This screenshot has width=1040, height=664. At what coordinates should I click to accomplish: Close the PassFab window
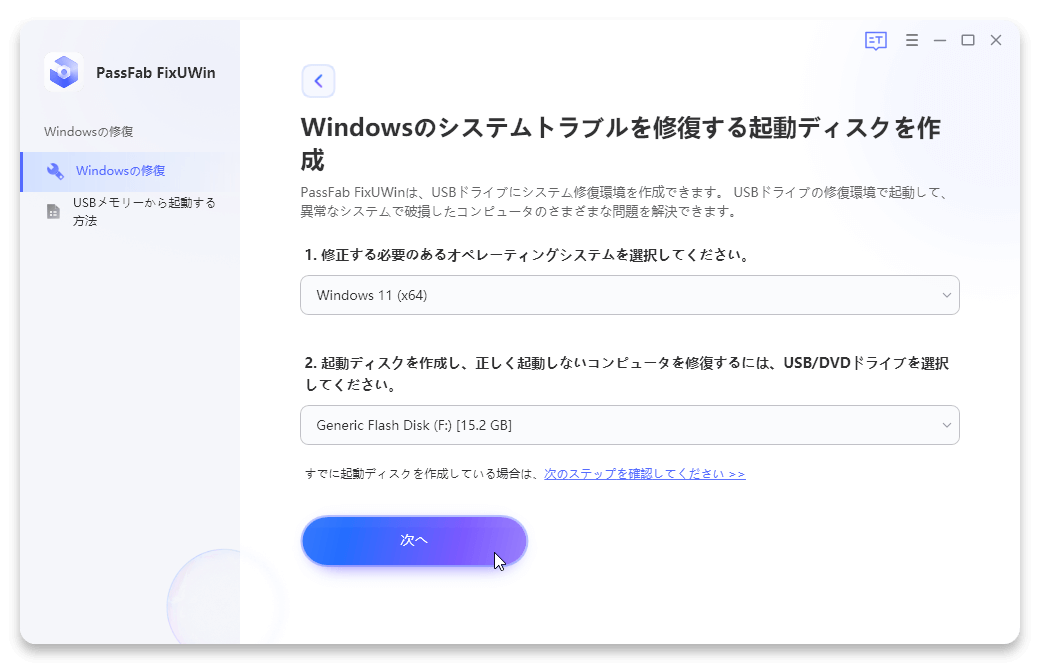click(996, 40)
